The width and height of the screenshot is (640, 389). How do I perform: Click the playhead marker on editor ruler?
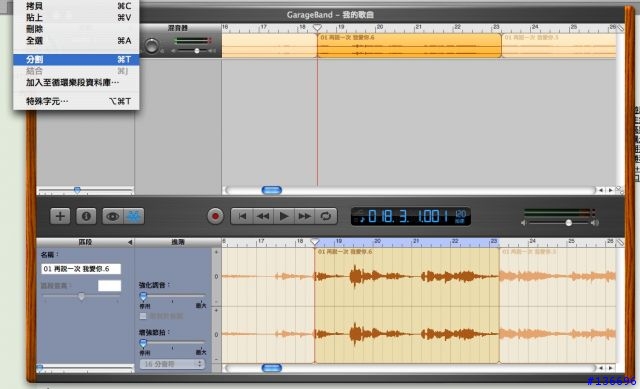315,242
